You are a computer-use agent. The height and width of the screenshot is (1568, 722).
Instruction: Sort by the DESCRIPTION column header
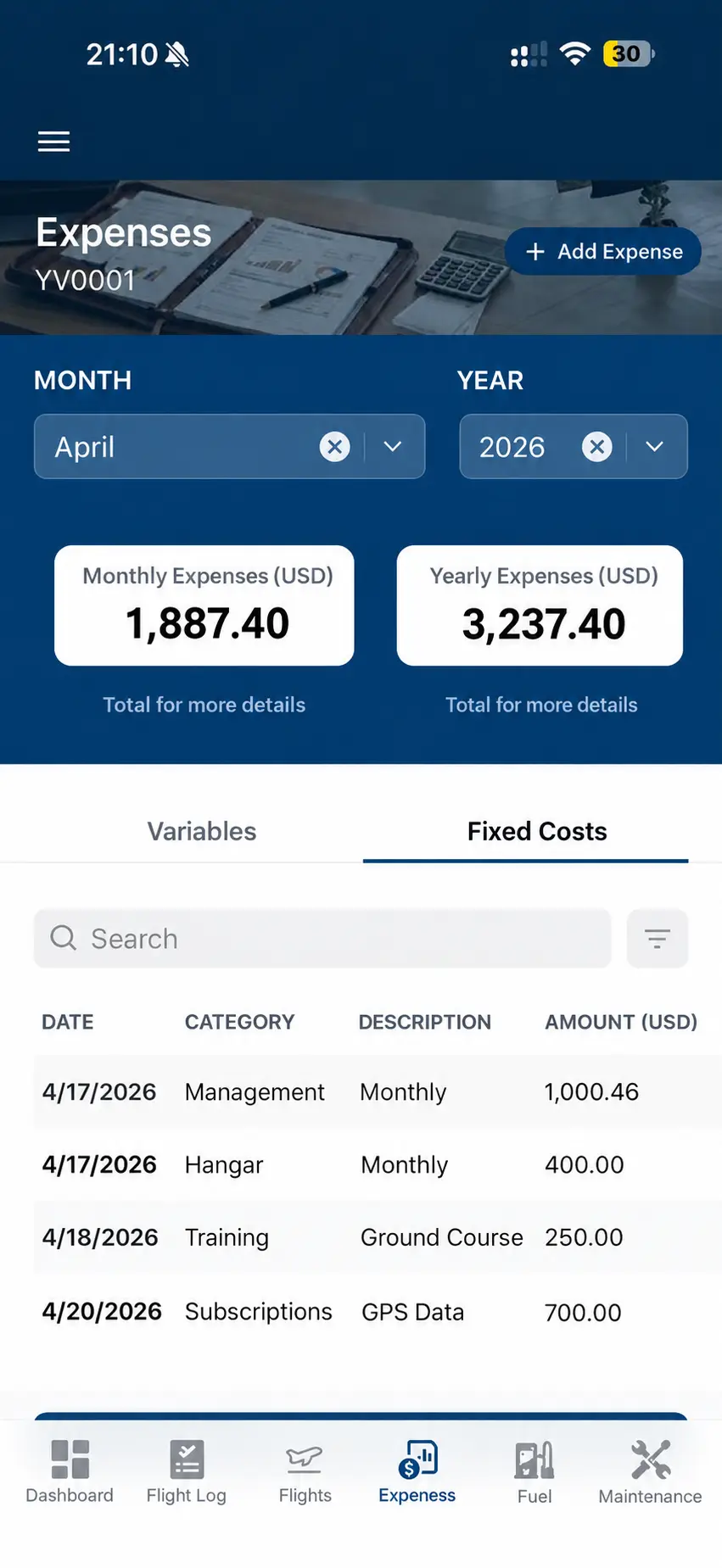tap(425, 1022)
